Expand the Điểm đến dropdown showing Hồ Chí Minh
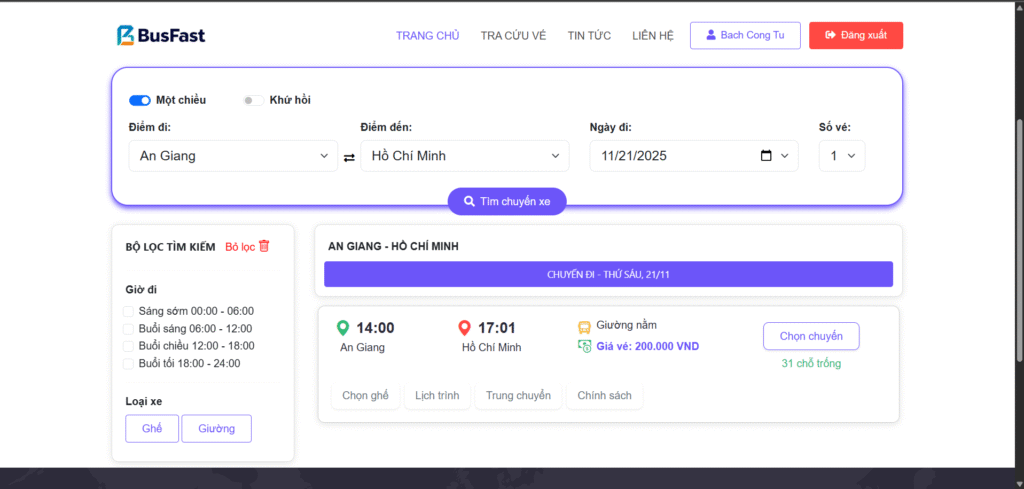The width and height of the screenshot is (1024, 489). click(x=464, y=156)
